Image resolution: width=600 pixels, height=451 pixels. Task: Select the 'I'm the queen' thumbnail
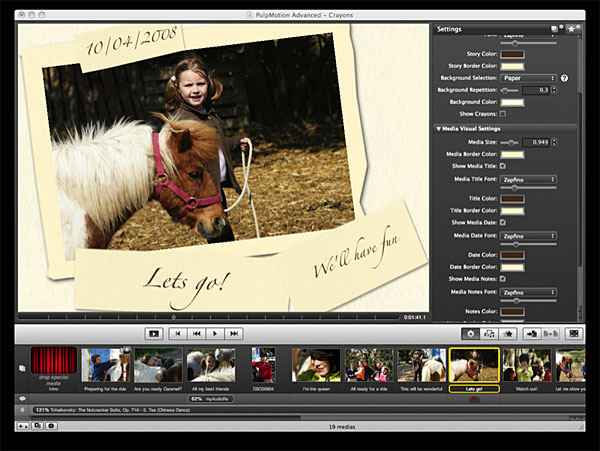[316, 365]
